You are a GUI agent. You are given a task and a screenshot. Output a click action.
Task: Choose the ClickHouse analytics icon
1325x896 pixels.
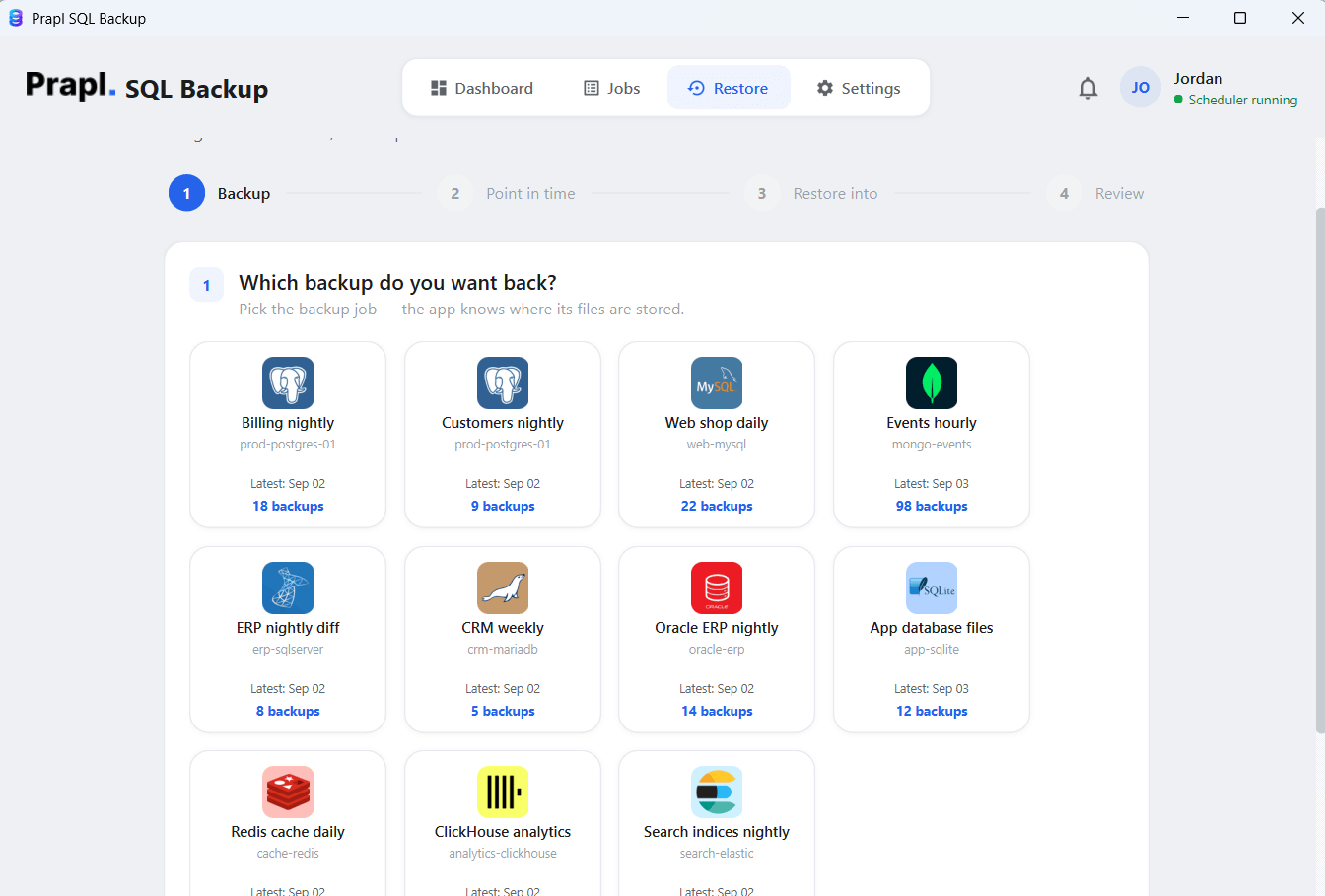tap(503, 792)
